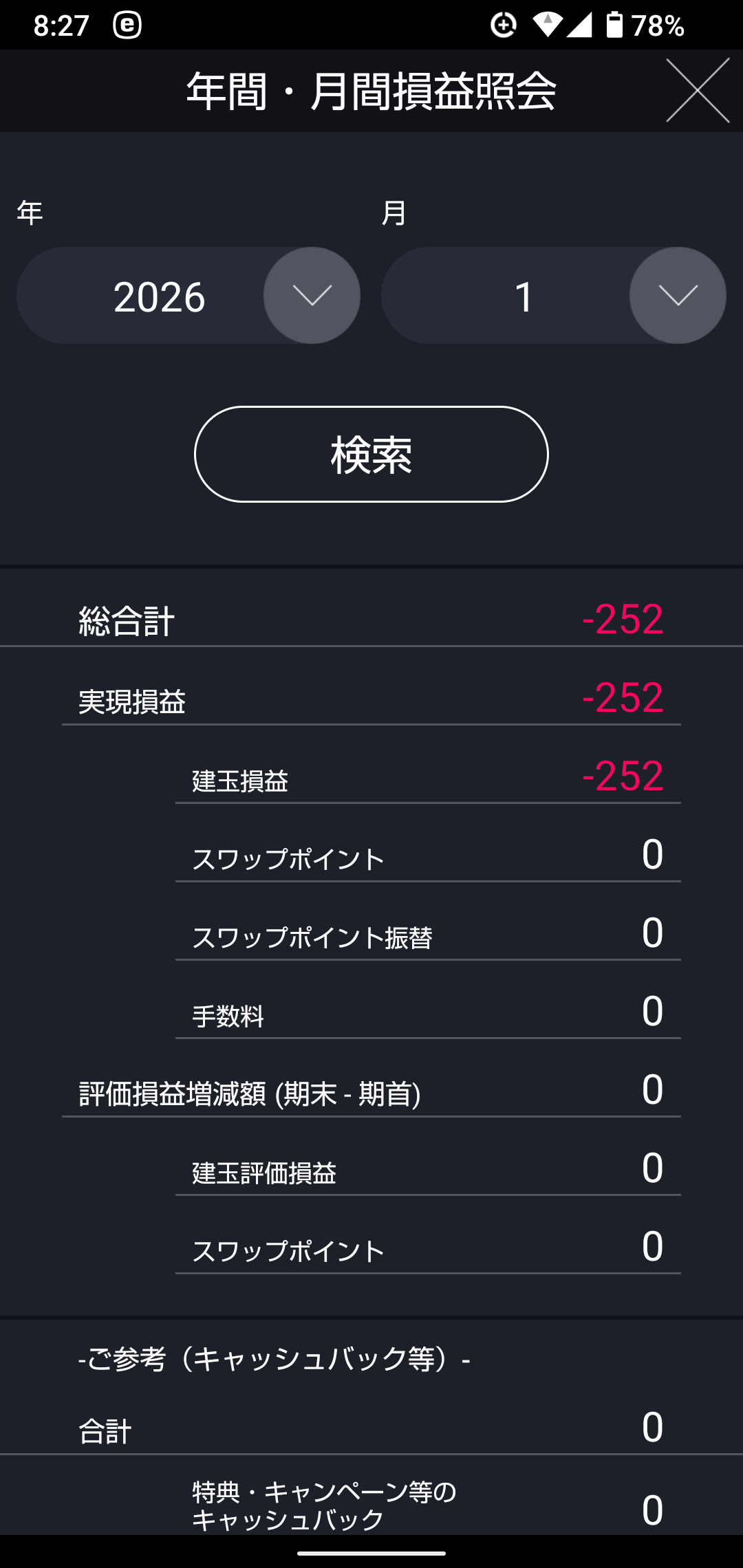
Task: Tap the e icon in status bar
Action: click(x=127, y=25)
